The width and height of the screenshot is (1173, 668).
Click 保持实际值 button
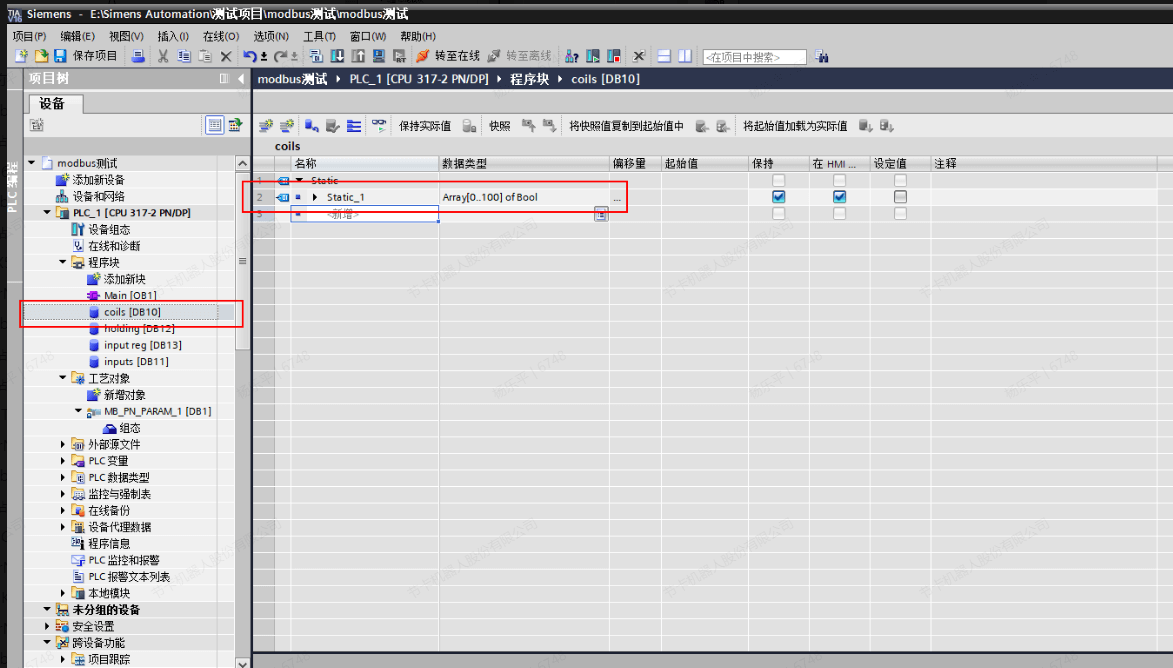[425, 126]
